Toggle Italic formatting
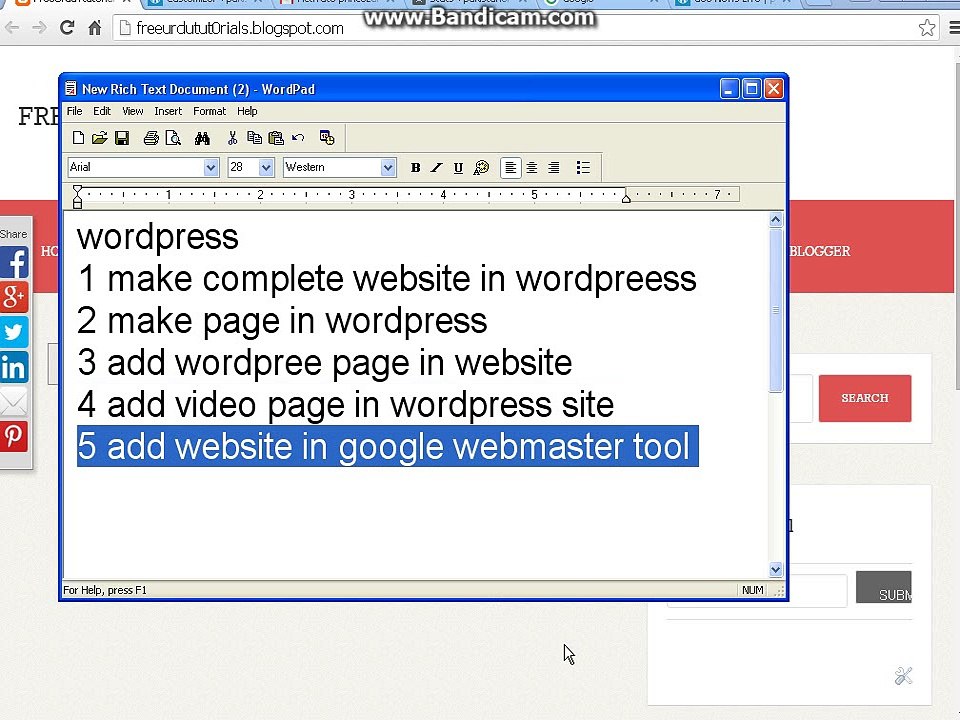This screenshot has height=720, width=960. coord(437,168)
